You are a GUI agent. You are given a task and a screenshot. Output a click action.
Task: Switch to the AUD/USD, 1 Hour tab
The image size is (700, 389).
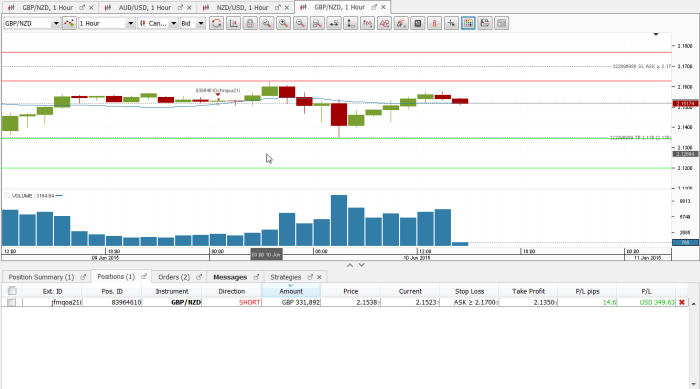coord(145,8)
